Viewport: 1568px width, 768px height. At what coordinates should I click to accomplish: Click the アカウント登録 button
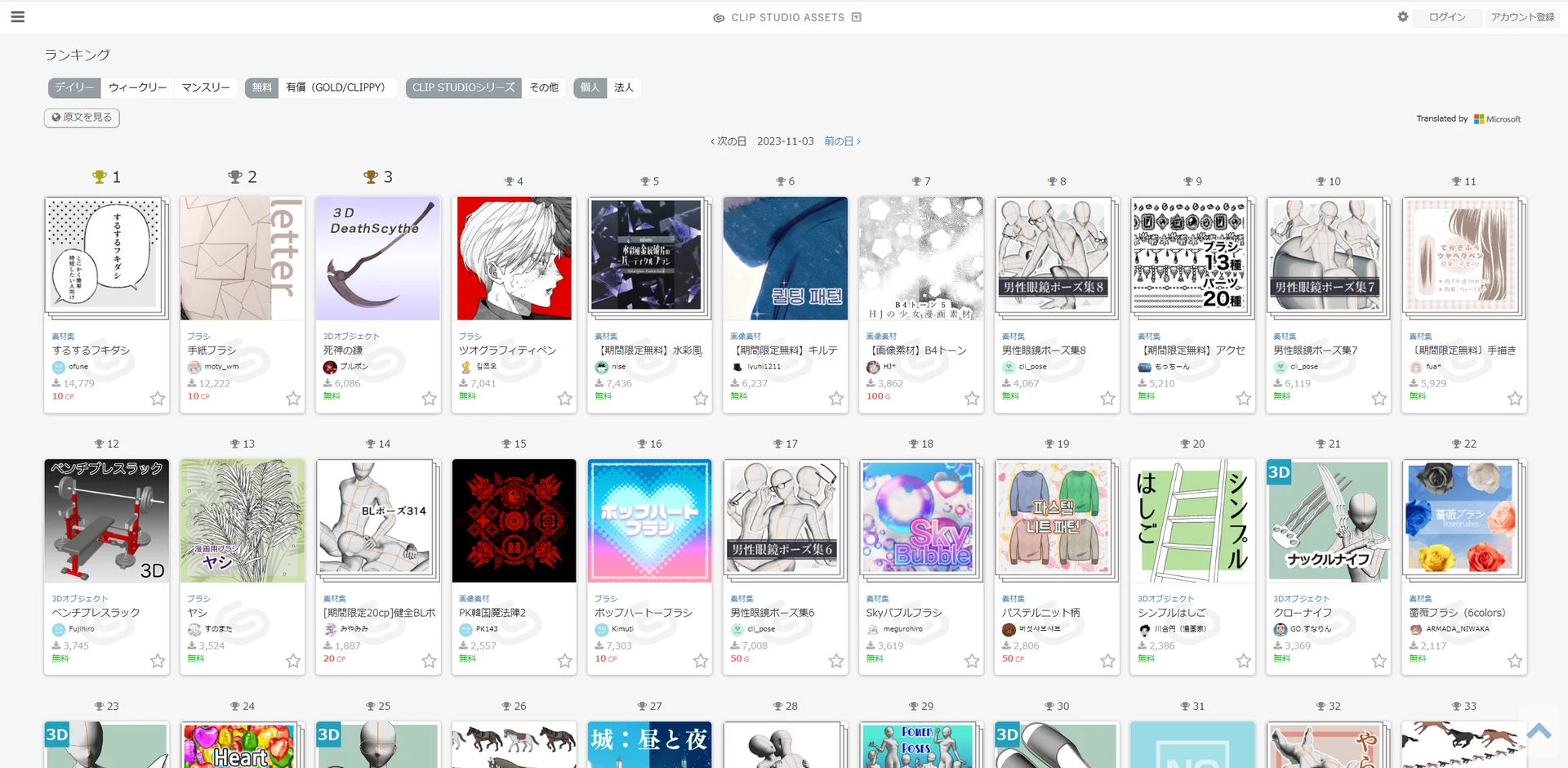tap(1522, 17)
